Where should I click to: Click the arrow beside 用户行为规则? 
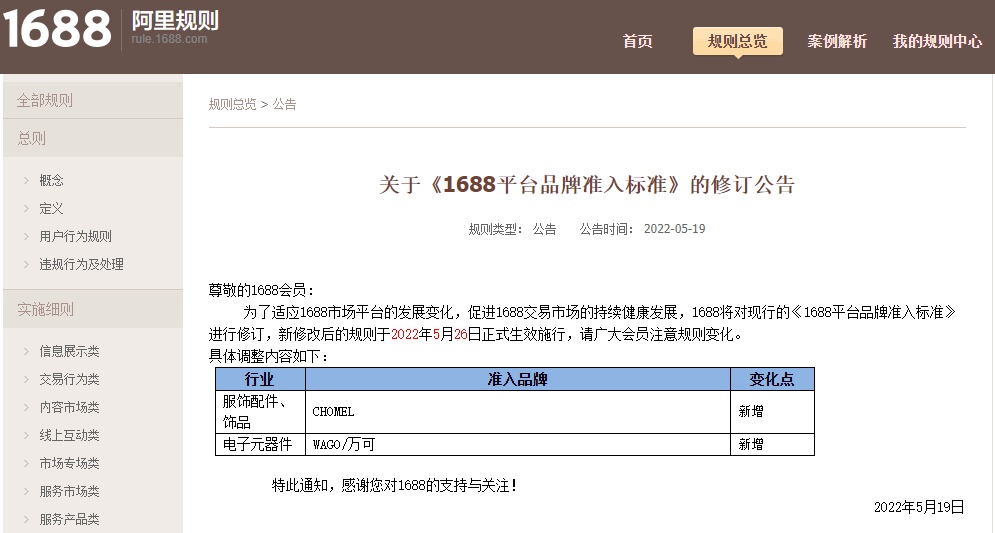27,236
